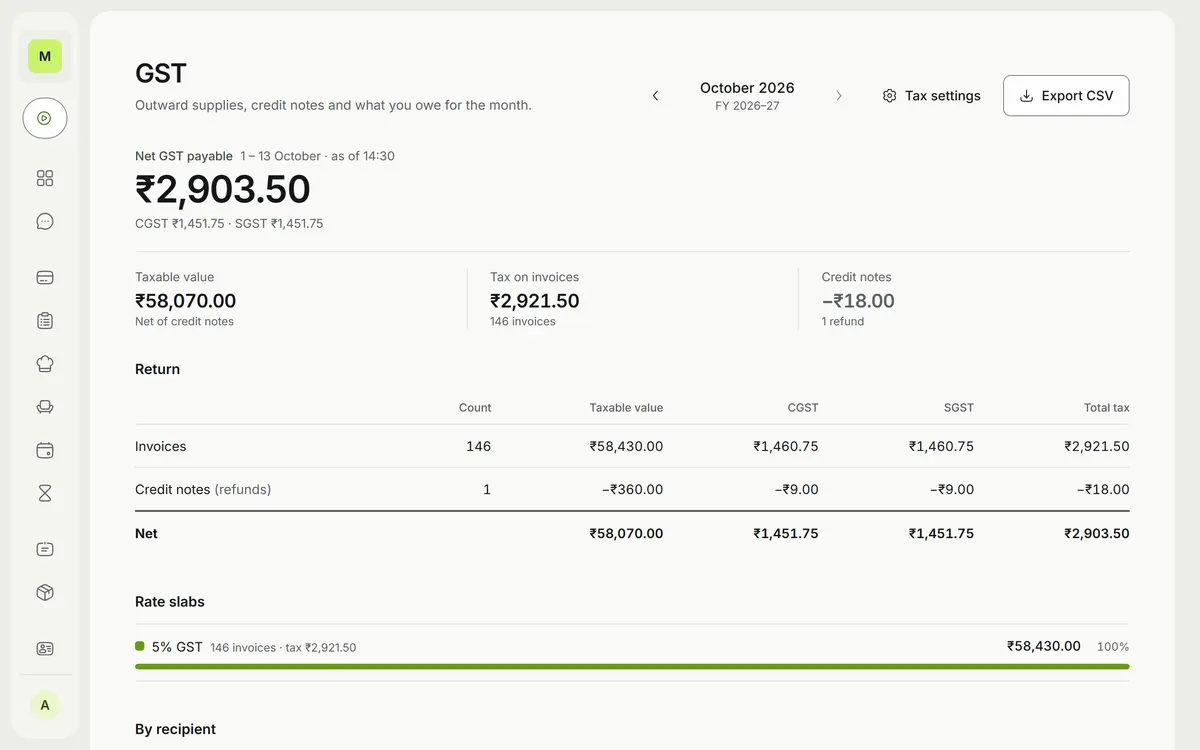This screenshot has width=1200, height=750.
Task: Select the Invoices row label in Return table
Action: click(161, 446)
